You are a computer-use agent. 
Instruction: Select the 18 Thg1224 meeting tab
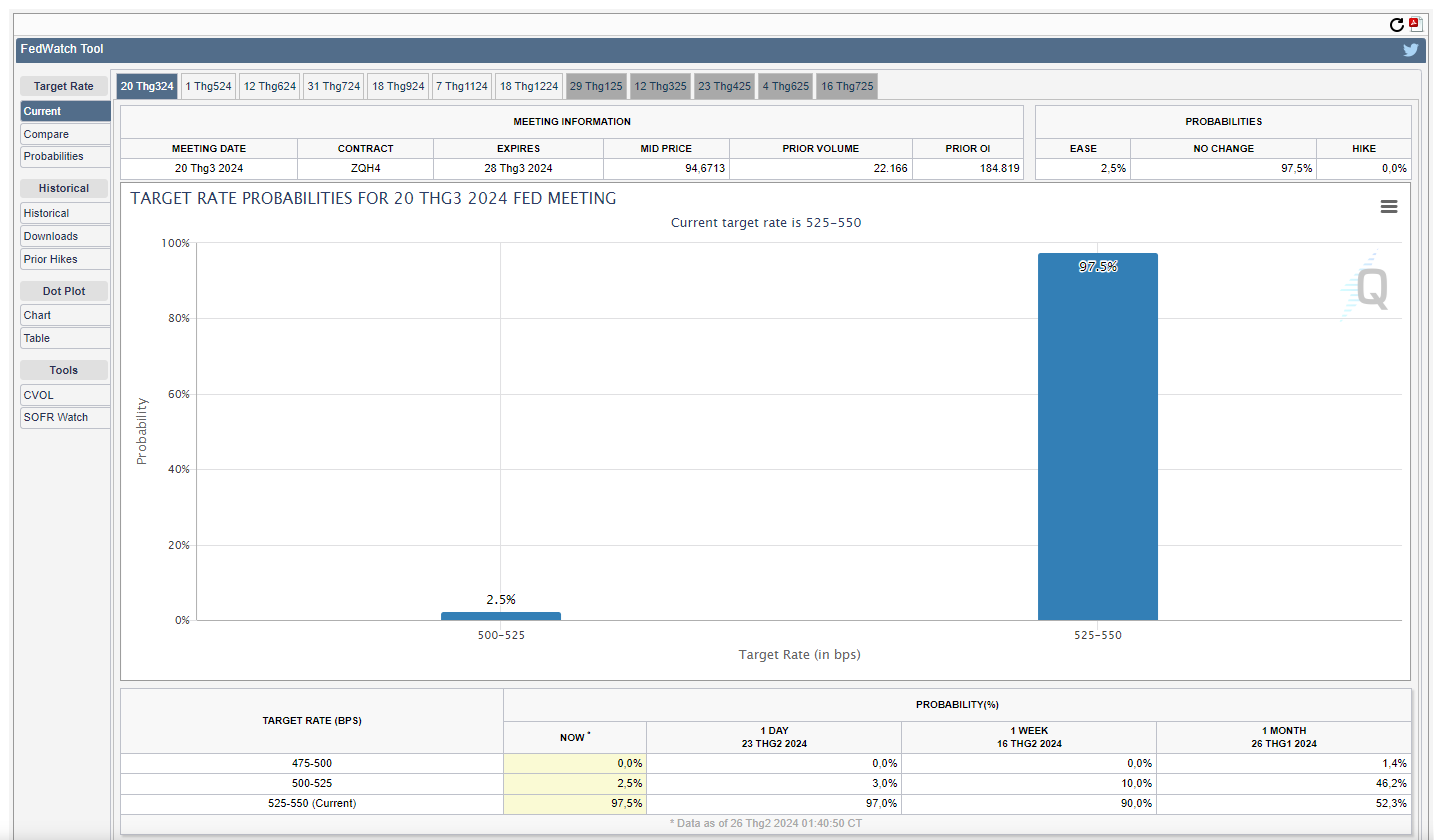[x=529, y=86]
